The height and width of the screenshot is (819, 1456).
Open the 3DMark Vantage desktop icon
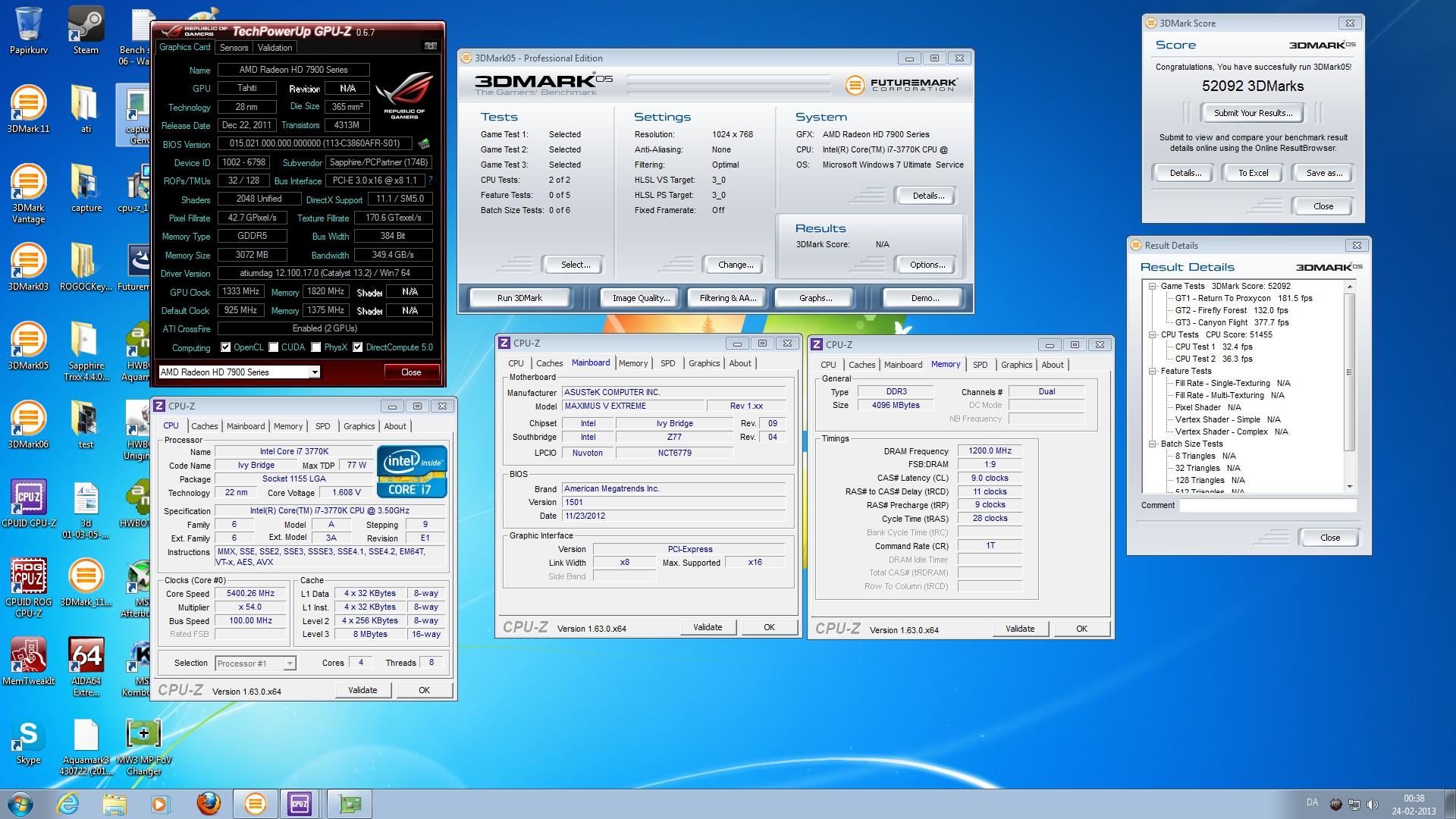click(28, 193)
